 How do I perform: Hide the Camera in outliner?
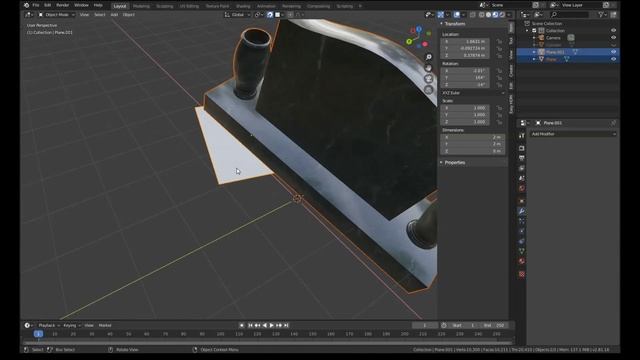(613, 38)
